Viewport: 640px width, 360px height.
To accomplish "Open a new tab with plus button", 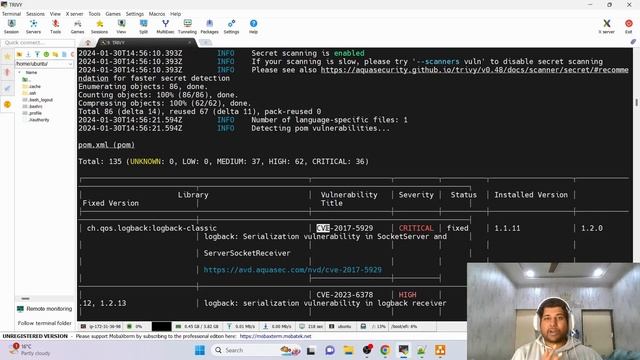I will click(x=206, y=42).
